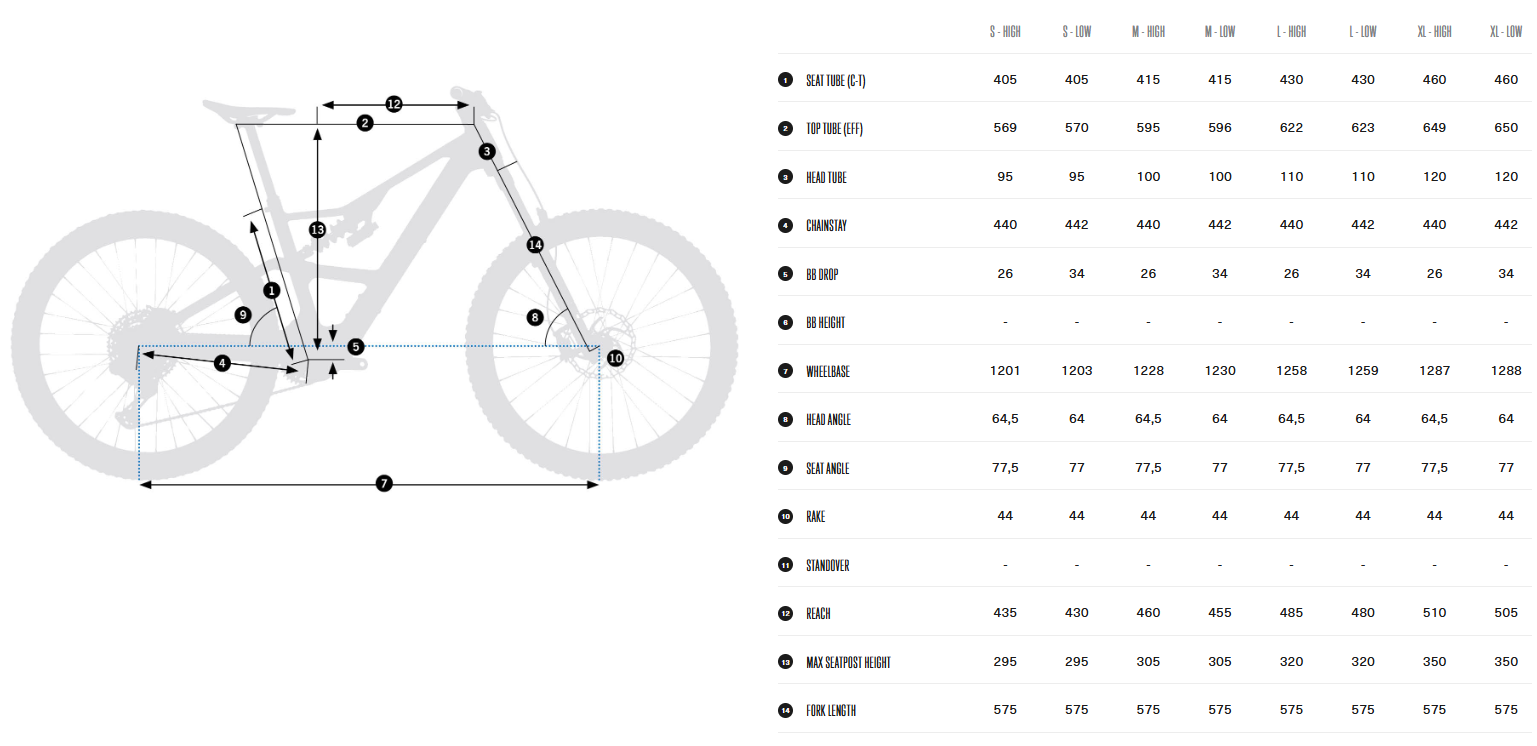Click marker 10 at the front wheel axle

615,357
